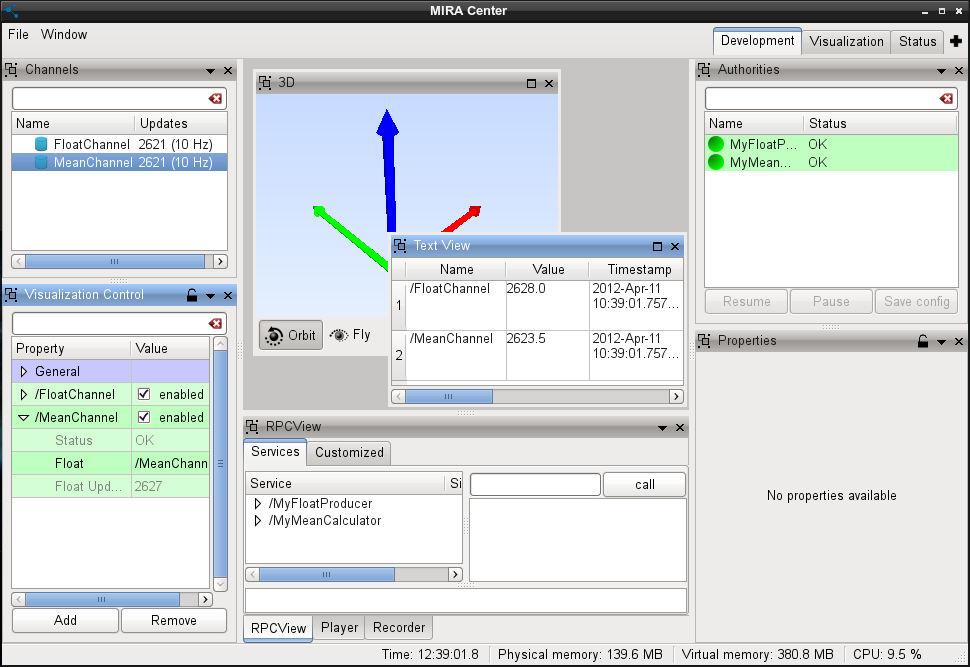970x667 pixels.
Task: Clear the Visualization Control filter box
Action: tap(217, 324)
